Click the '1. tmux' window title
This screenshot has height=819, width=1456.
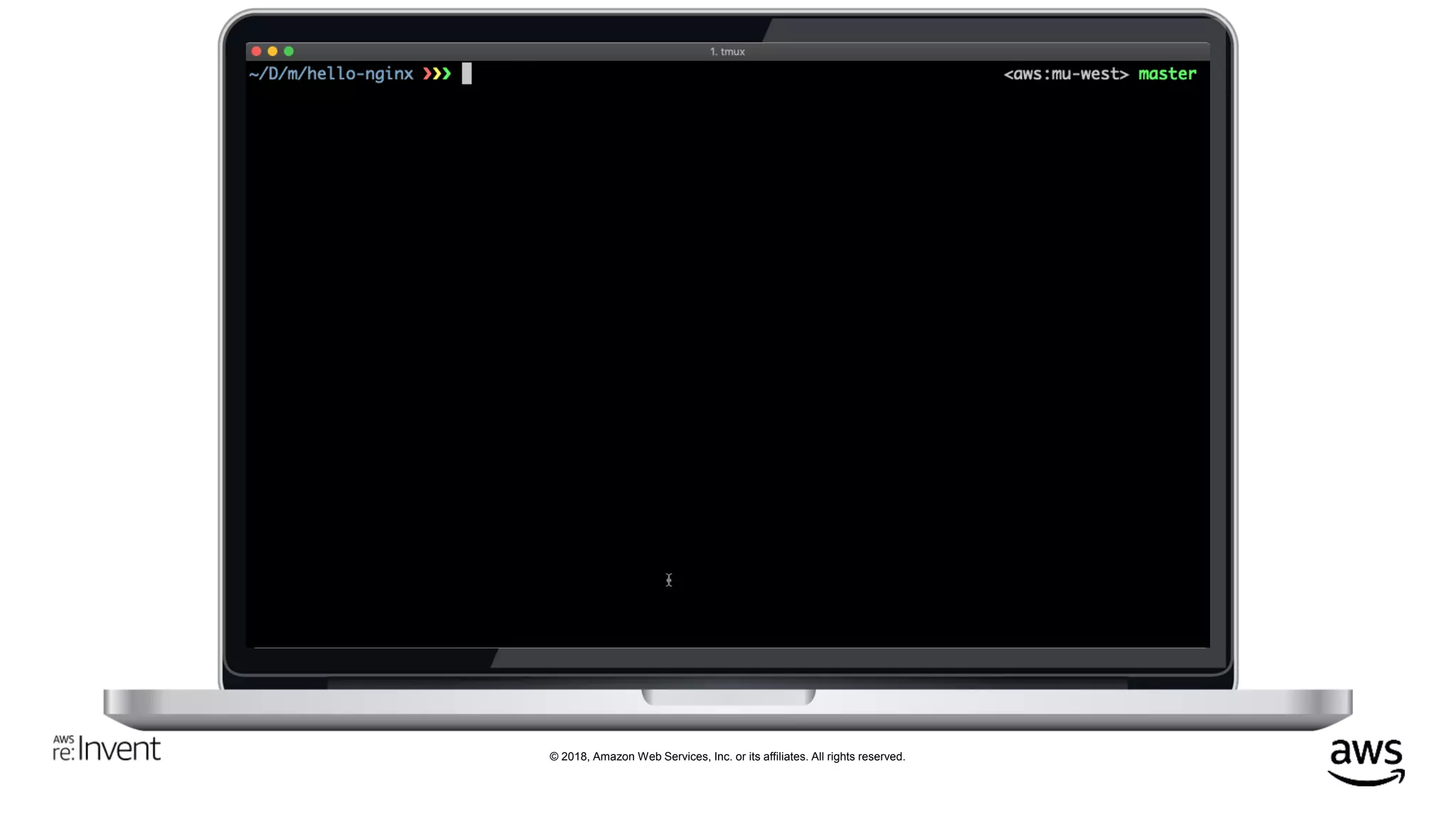click(x=727, y=52)
